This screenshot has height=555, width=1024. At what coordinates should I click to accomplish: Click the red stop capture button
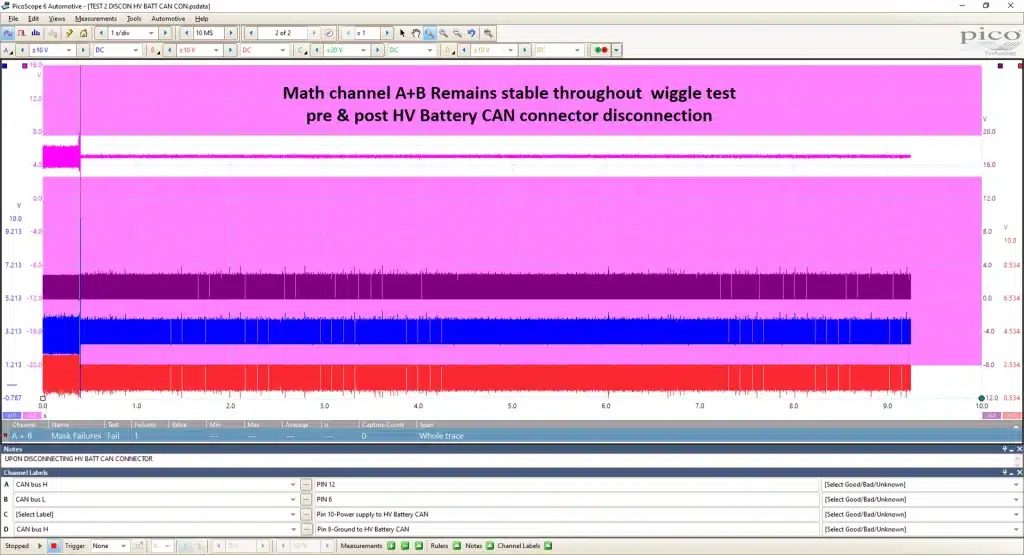pyautogui.click(x=54, y=546)
